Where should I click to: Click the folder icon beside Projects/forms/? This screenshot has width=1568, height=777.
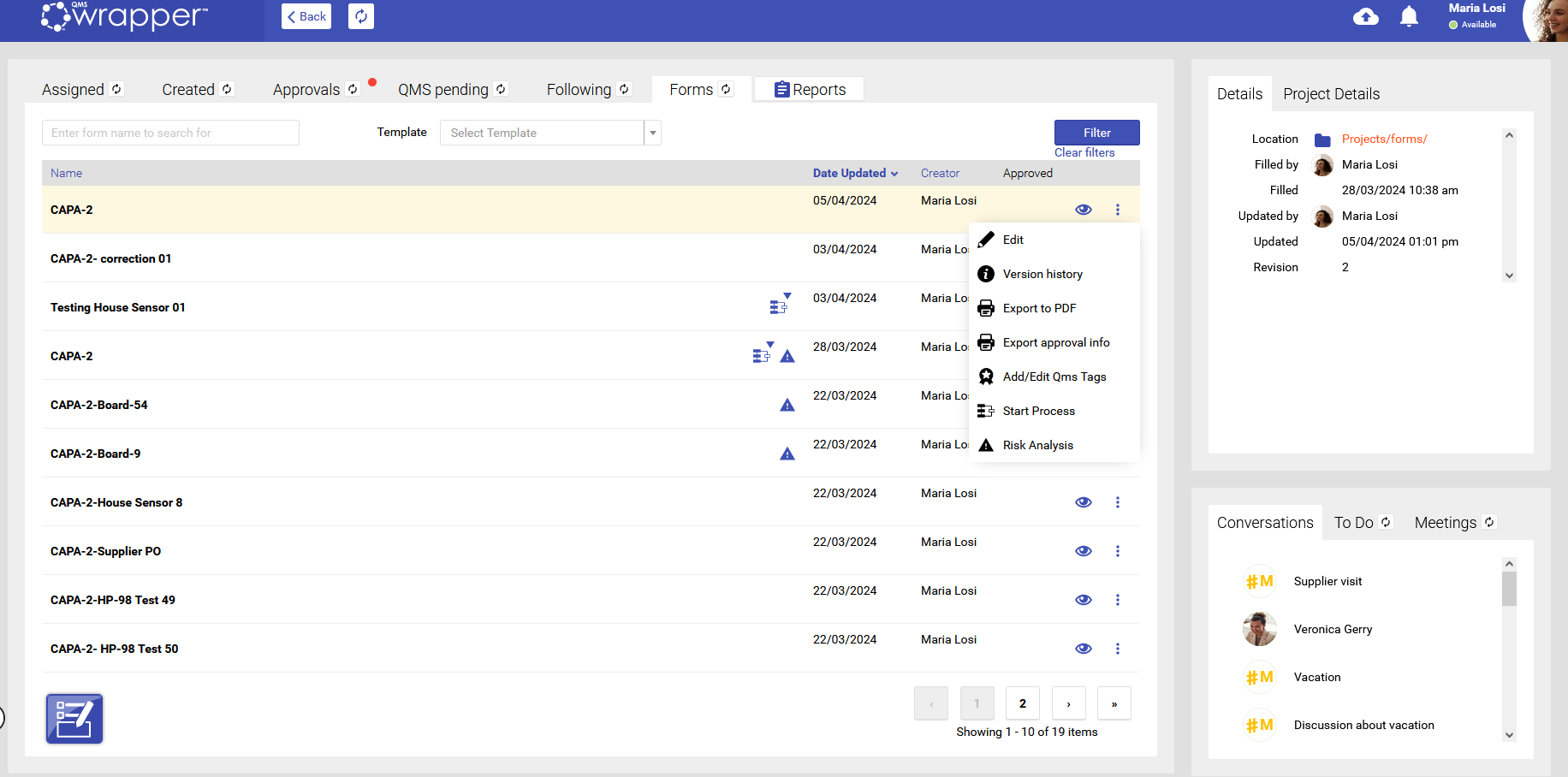pos(1322,138)
